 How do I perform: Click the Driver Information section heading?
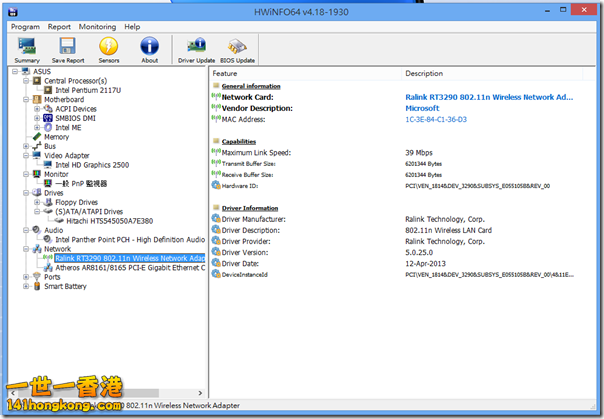[x=250, y=208]
